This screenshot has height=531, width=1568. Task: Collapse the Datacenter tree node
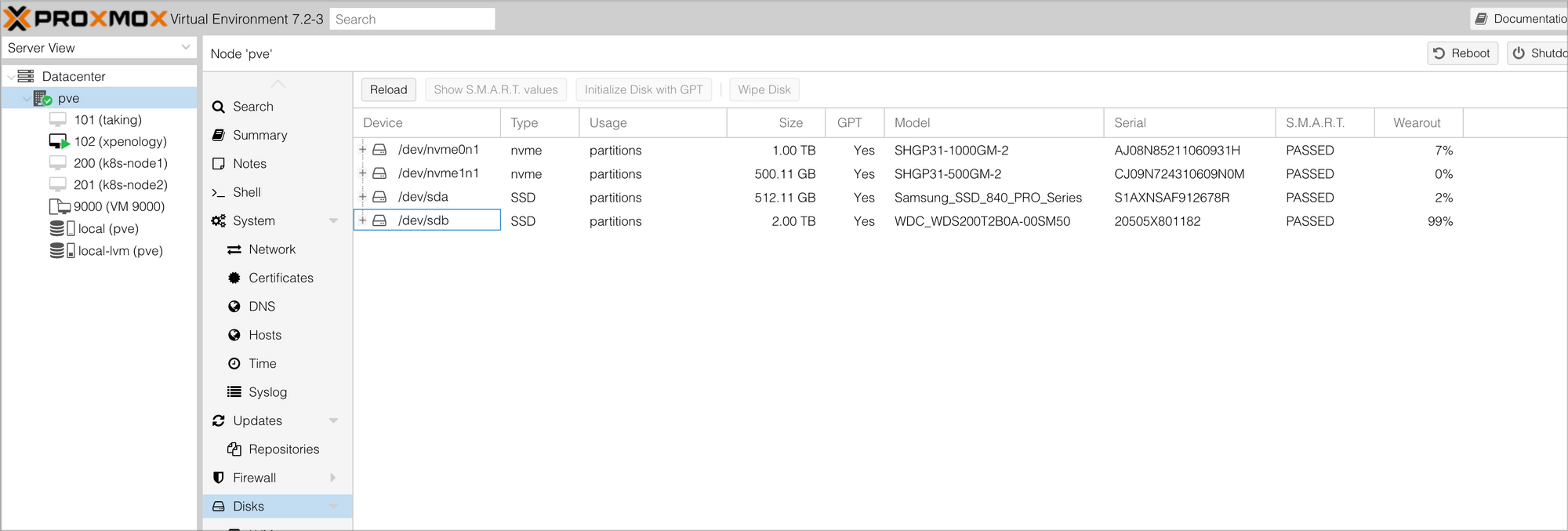10,76
